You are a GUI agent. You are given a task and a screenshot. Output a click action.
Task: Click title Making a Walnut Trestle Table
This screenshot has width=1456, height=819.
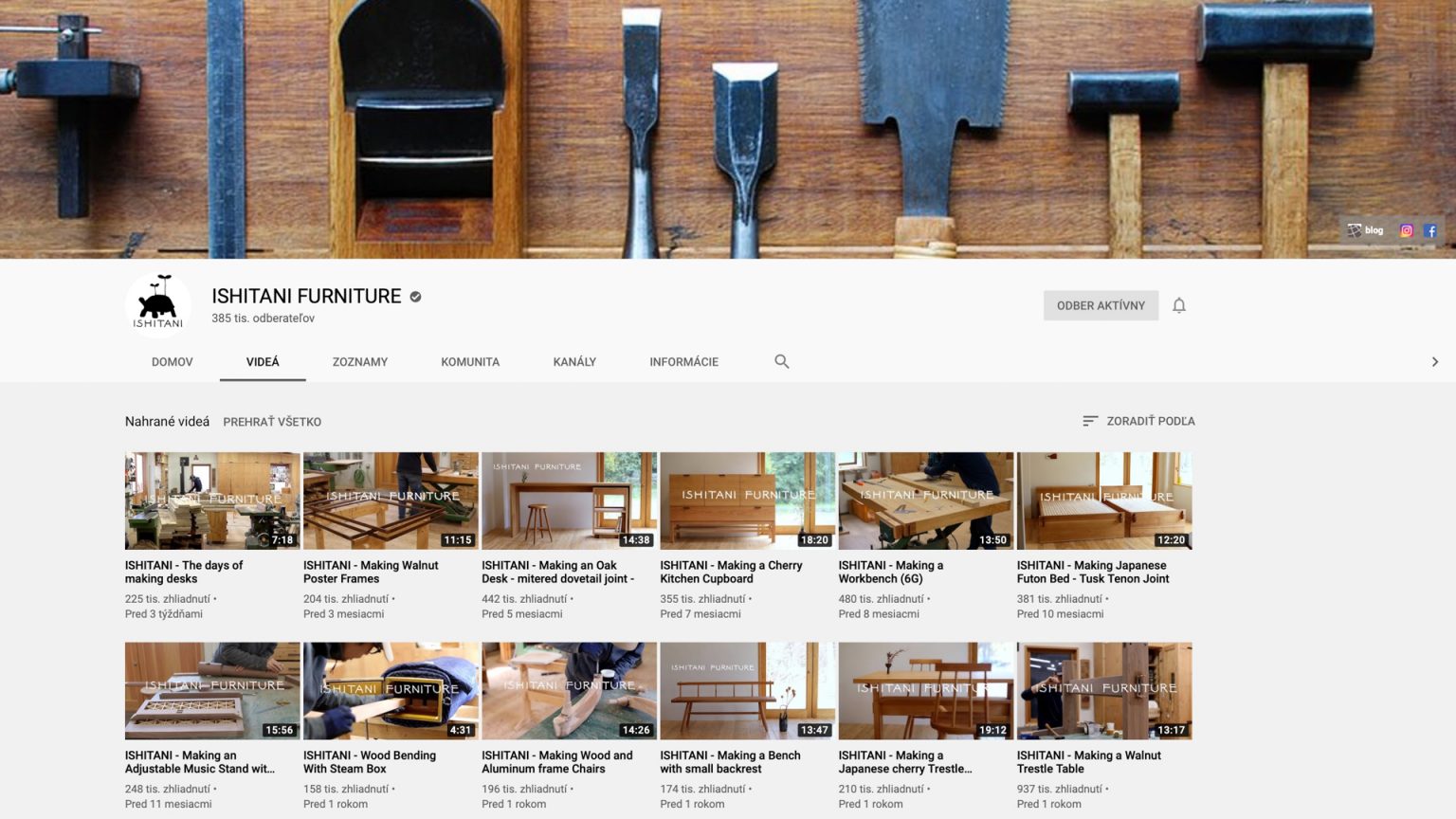click(x=1089, y=762)
